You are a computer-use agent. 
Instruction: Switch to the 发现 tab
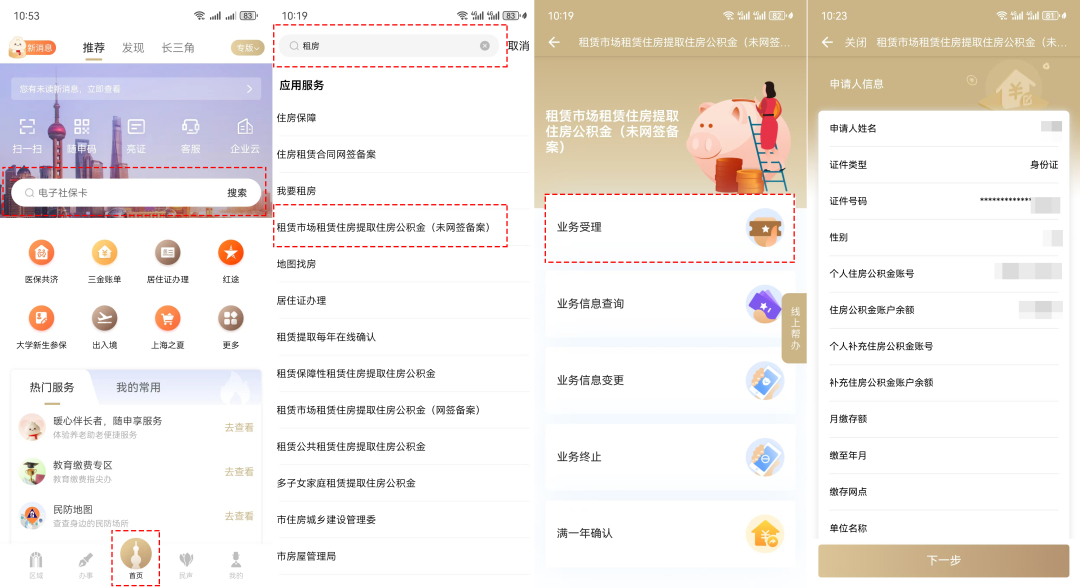pos(133,48)
